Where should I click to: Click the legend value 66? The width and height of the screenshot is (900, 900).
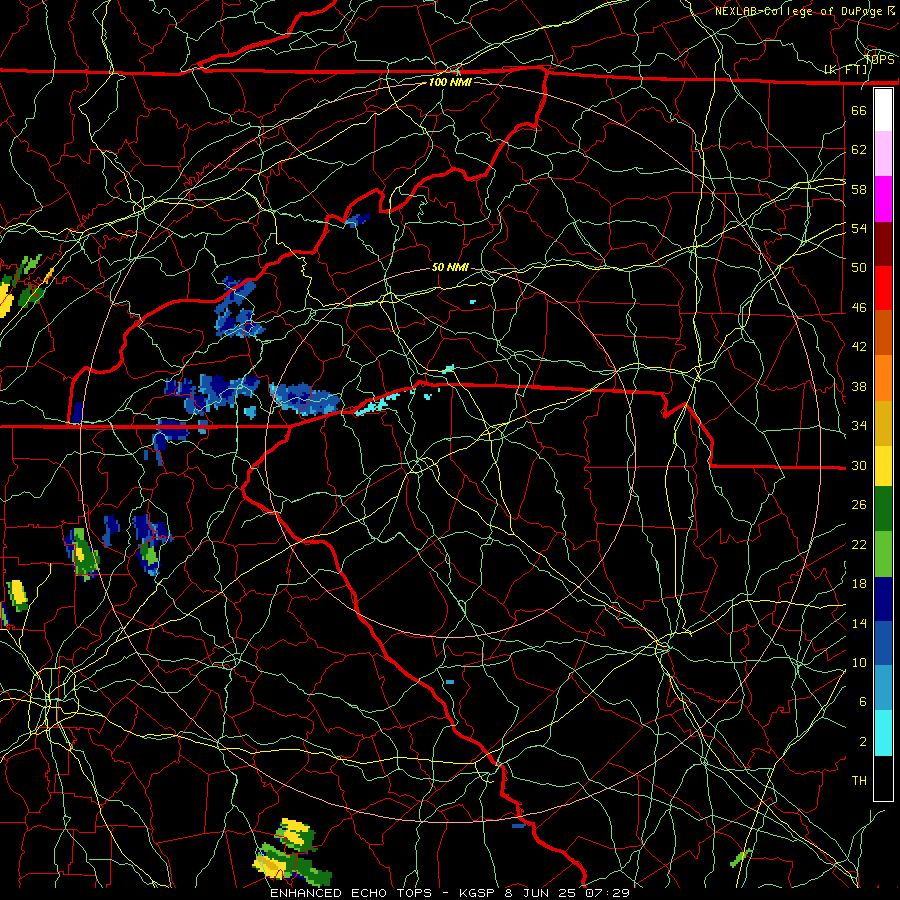(859, 111)
